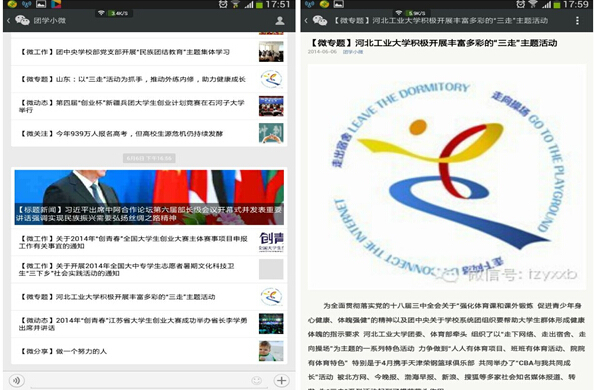
Task: Open 微工作 团中央学校部党支部 article
Action: [x=149, y=52]
